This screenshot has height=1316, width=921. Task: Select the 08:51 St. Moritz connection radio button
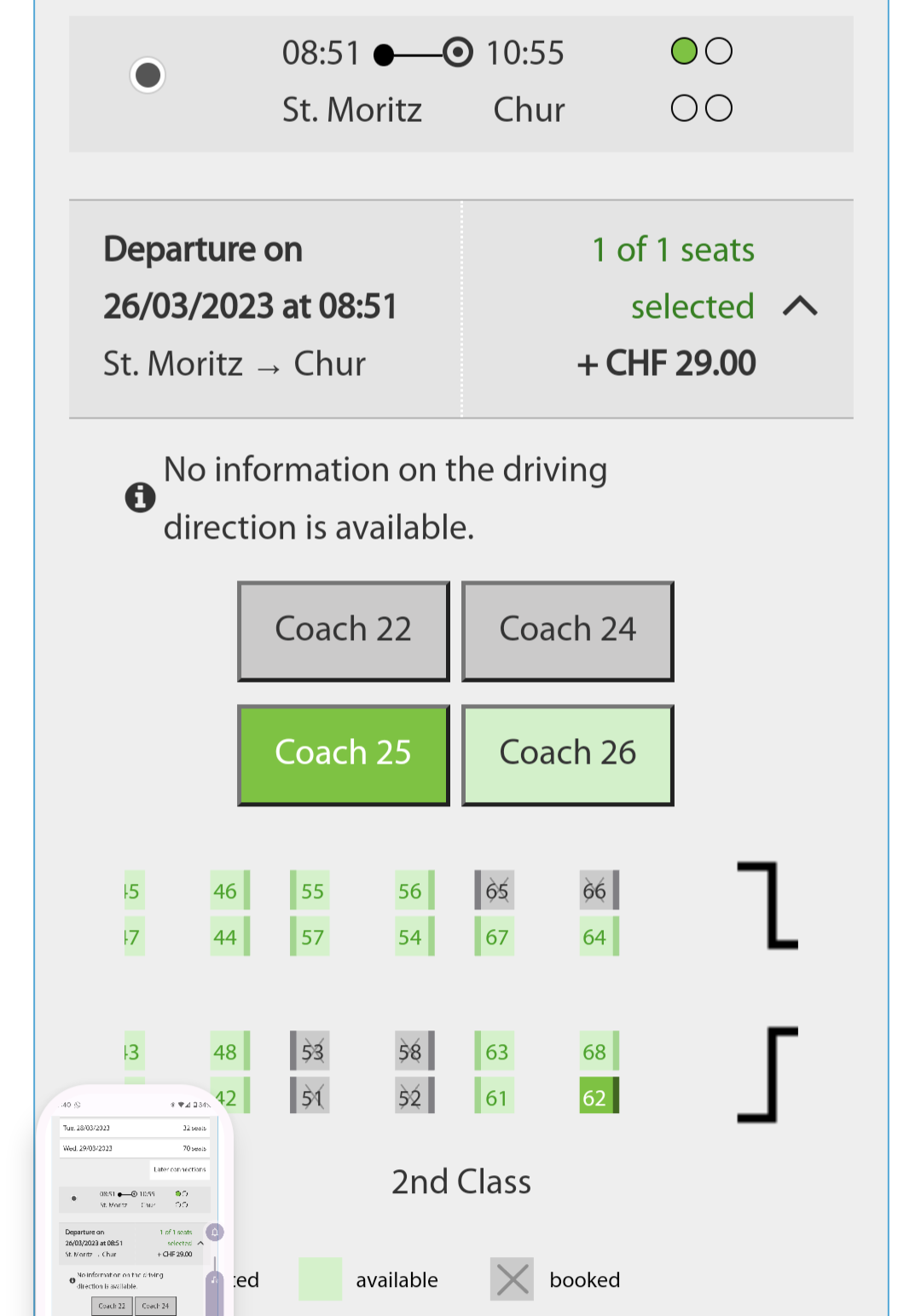tap(148, 75)
